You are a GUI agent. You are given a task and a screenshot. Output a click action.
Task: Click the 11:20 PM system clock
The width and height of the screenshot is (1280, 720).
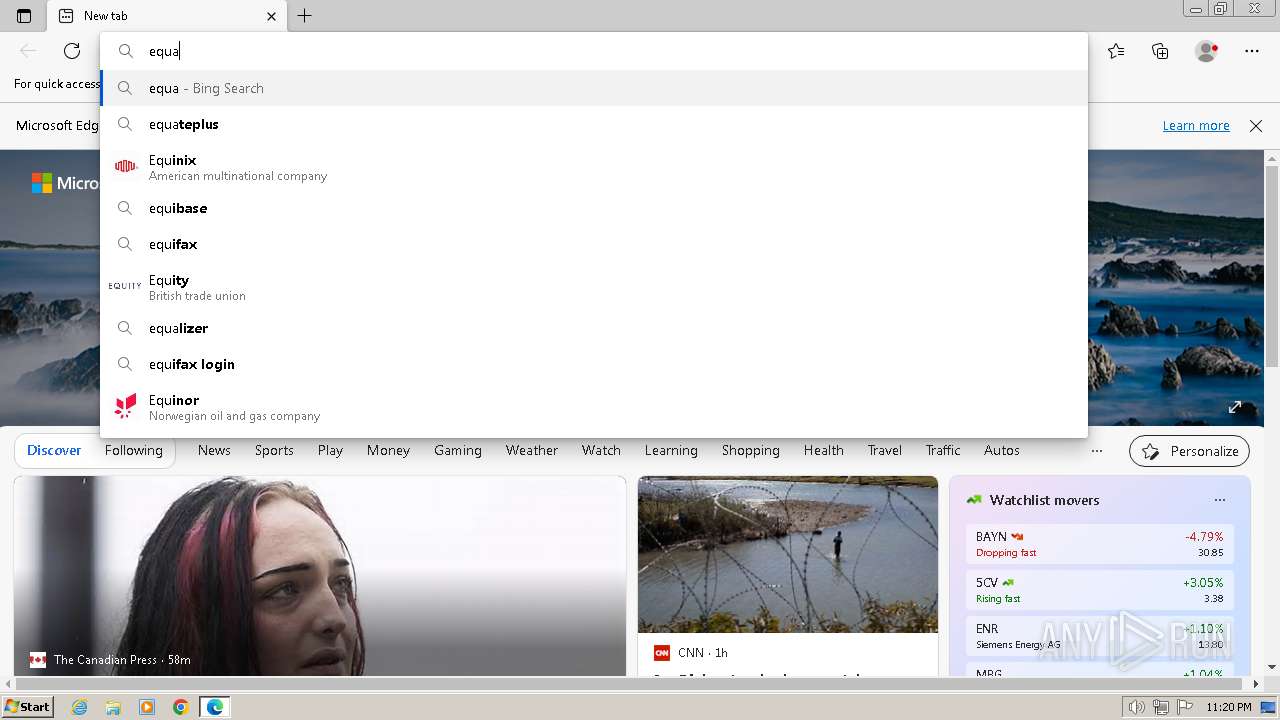[x=1229, y=707]
